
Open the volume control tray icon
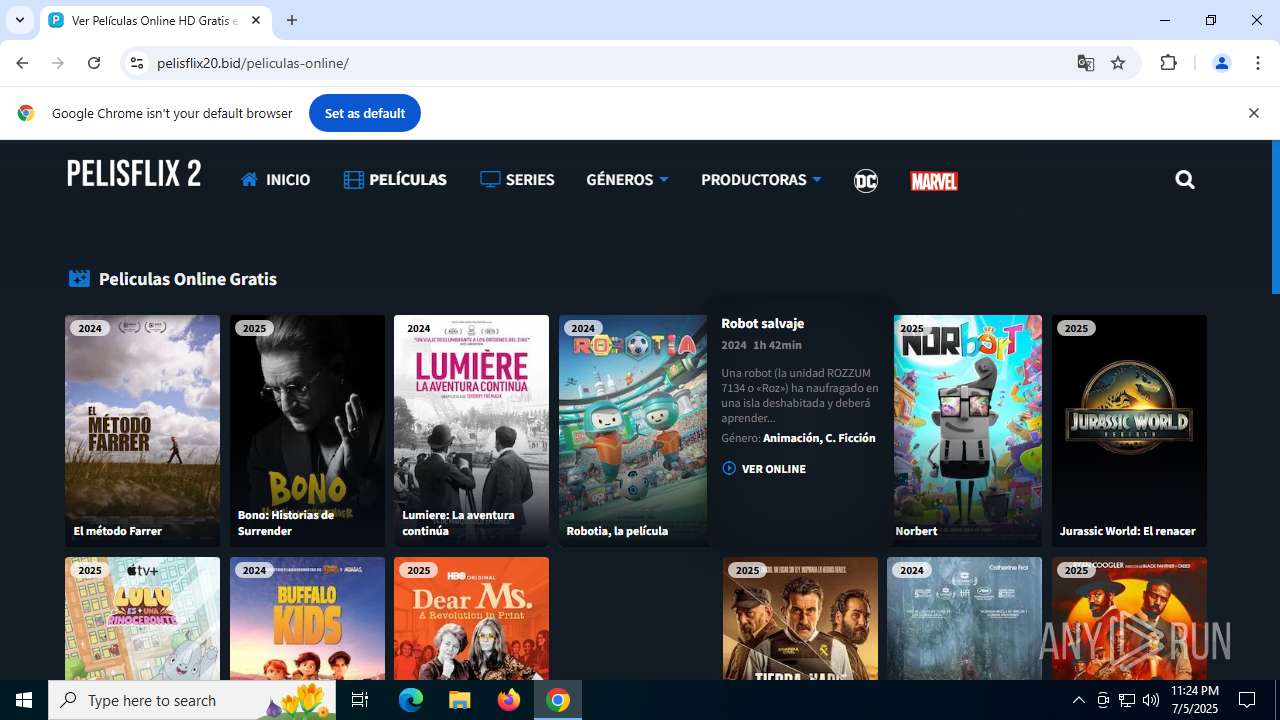(x=1151, y=700)
